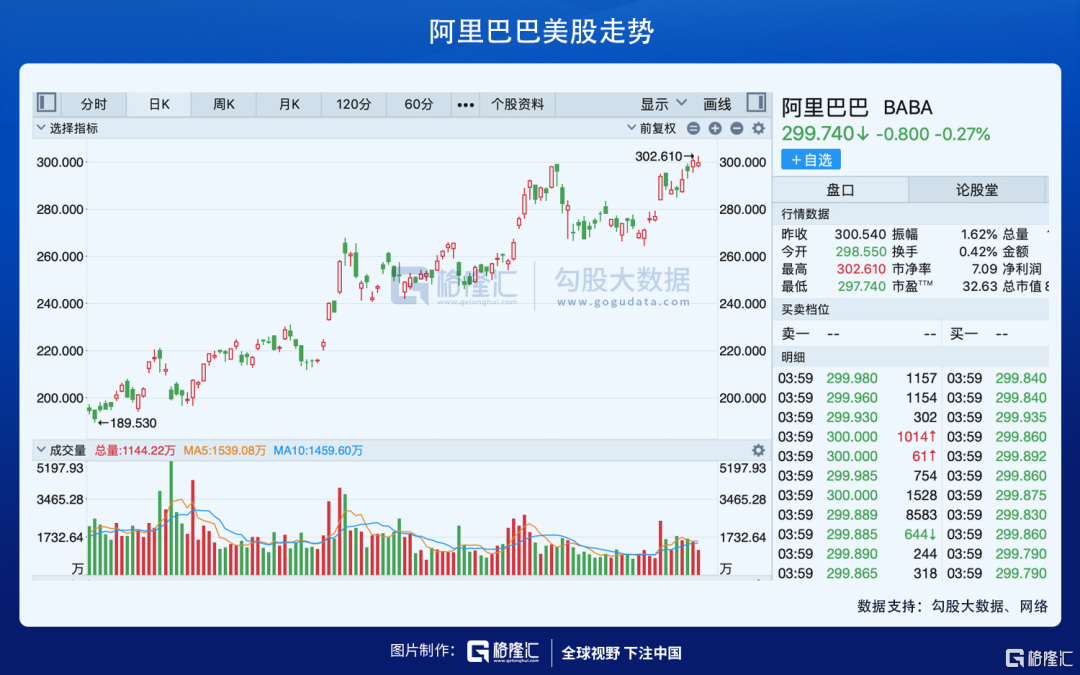Screen dimensions: 1080x675
Task: Click the latest candlestick near 300
Action: coord(698,162)
